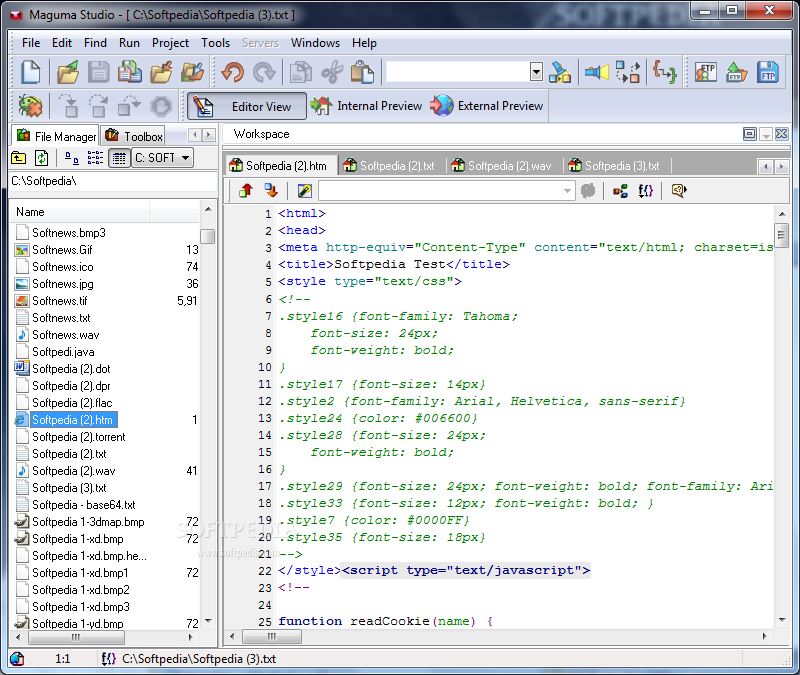Open the Windows menu
This screenshot has width=800, height=675.
click(x=315, y=43)
